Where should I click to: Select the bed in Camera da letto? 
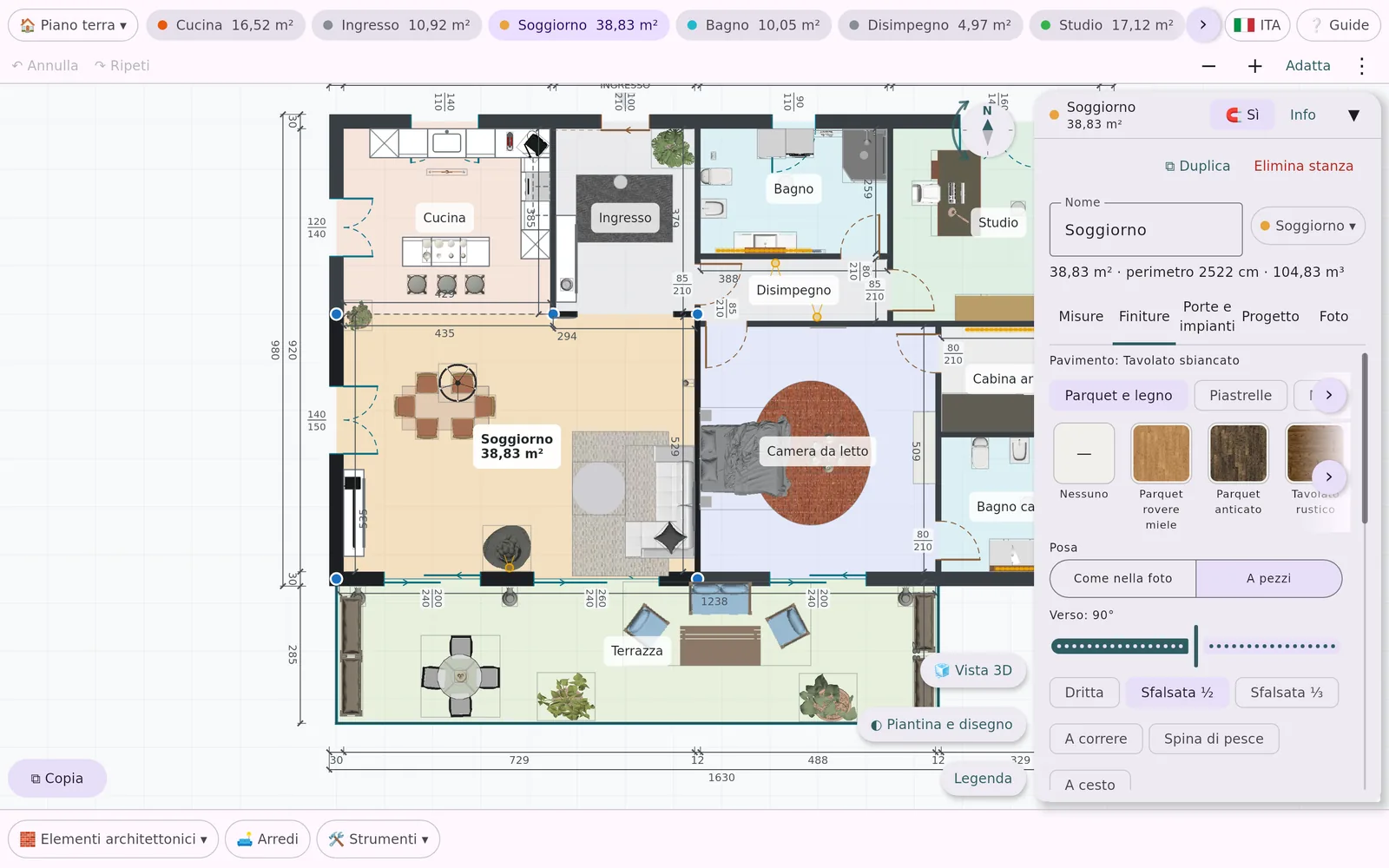coord(744,455)
